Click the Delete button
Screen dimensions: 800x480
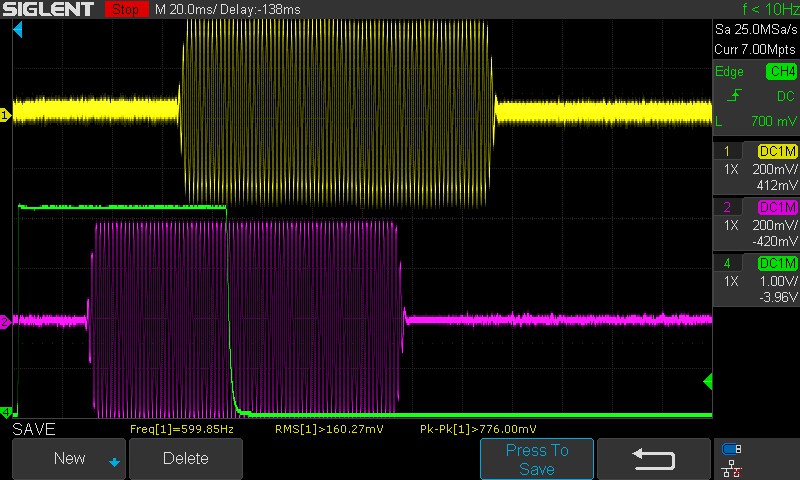pyautogui.click(x=186, y=459)
